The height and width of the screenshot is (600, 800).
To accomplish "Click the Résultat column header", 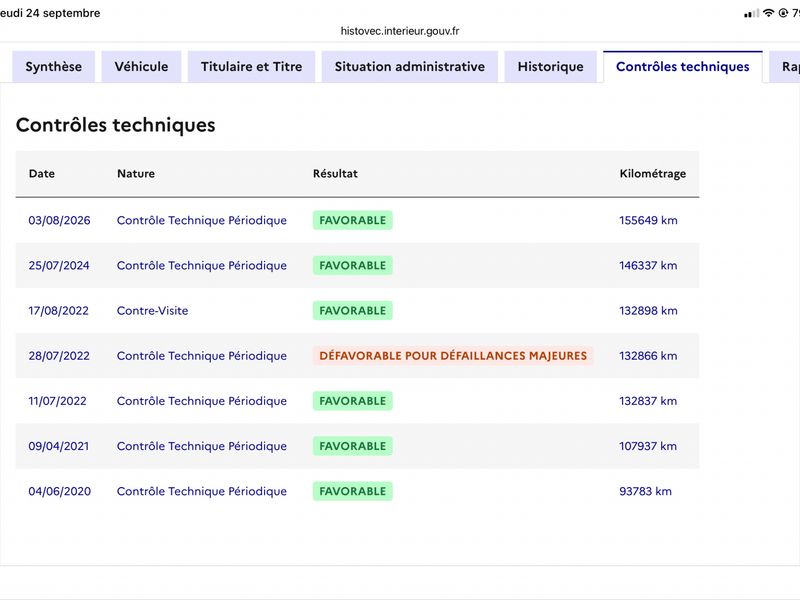I will [x=335, y=173].
